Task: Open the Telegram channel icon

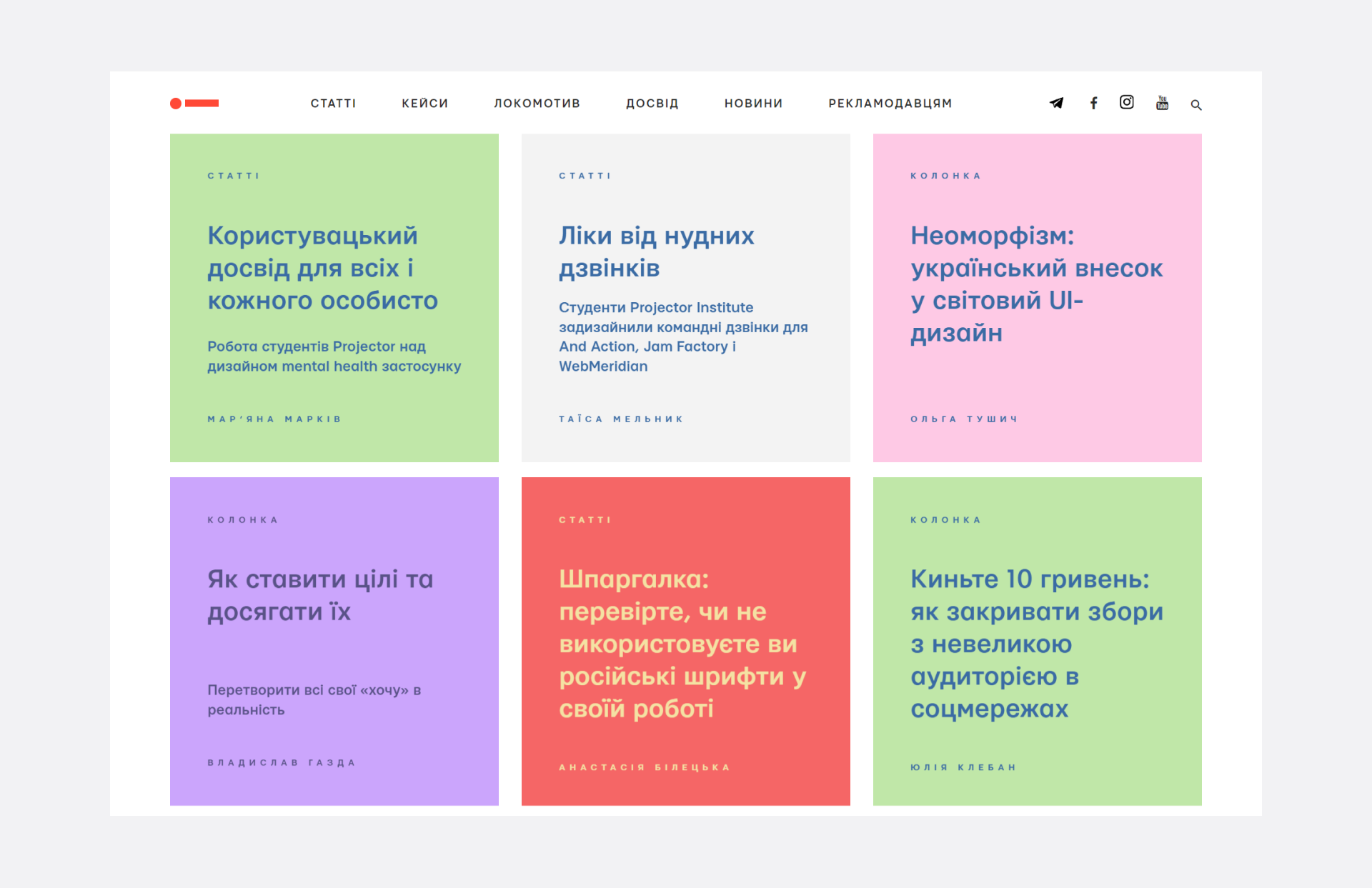Action: tap(1056, 103)
